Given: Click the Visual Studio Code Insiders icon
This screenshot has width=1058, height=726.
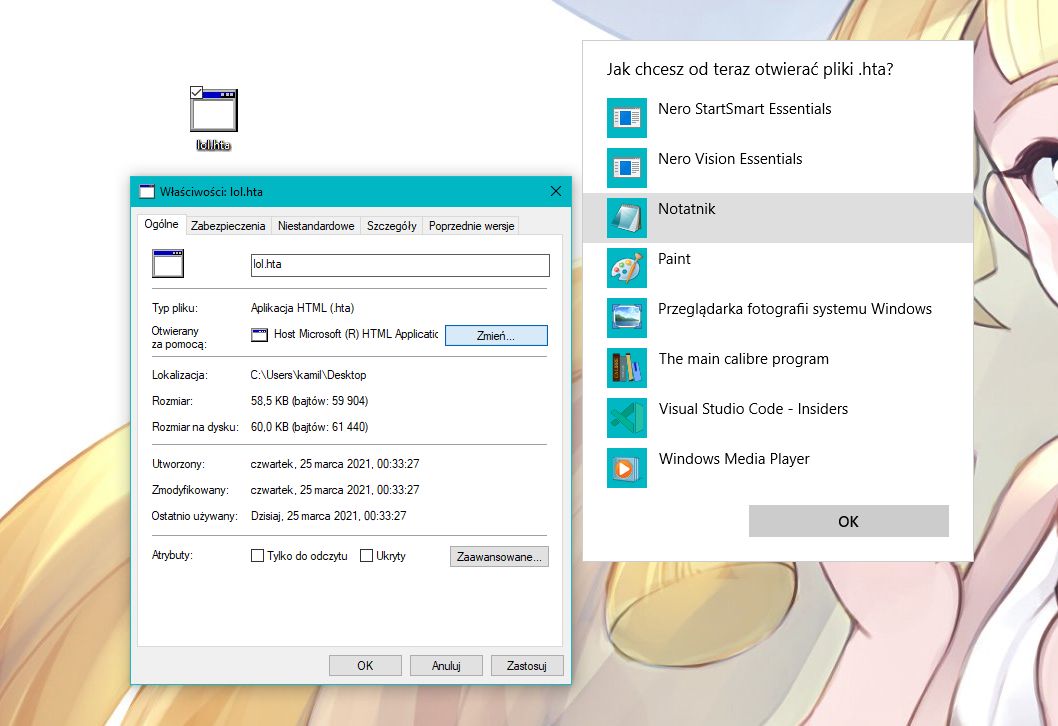Looking at the screenshot, I should 627,418.
